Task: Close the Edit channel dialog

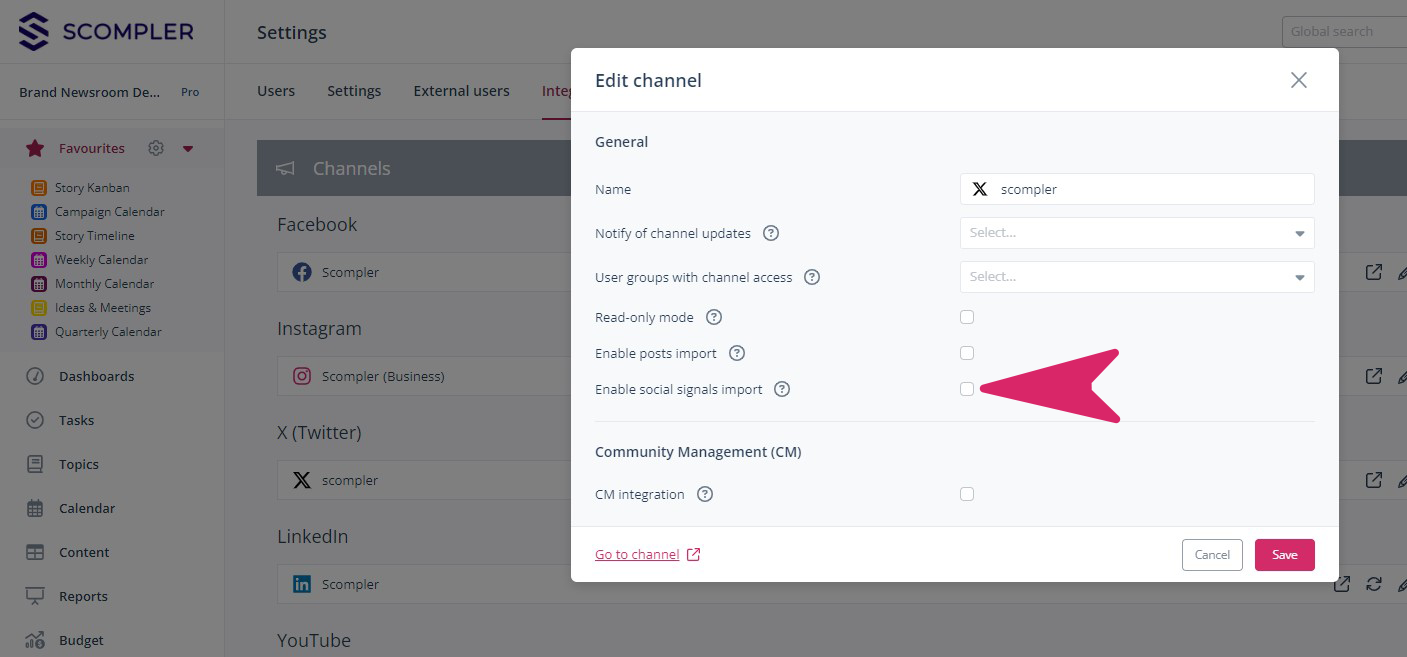Action: (1298, 80)
